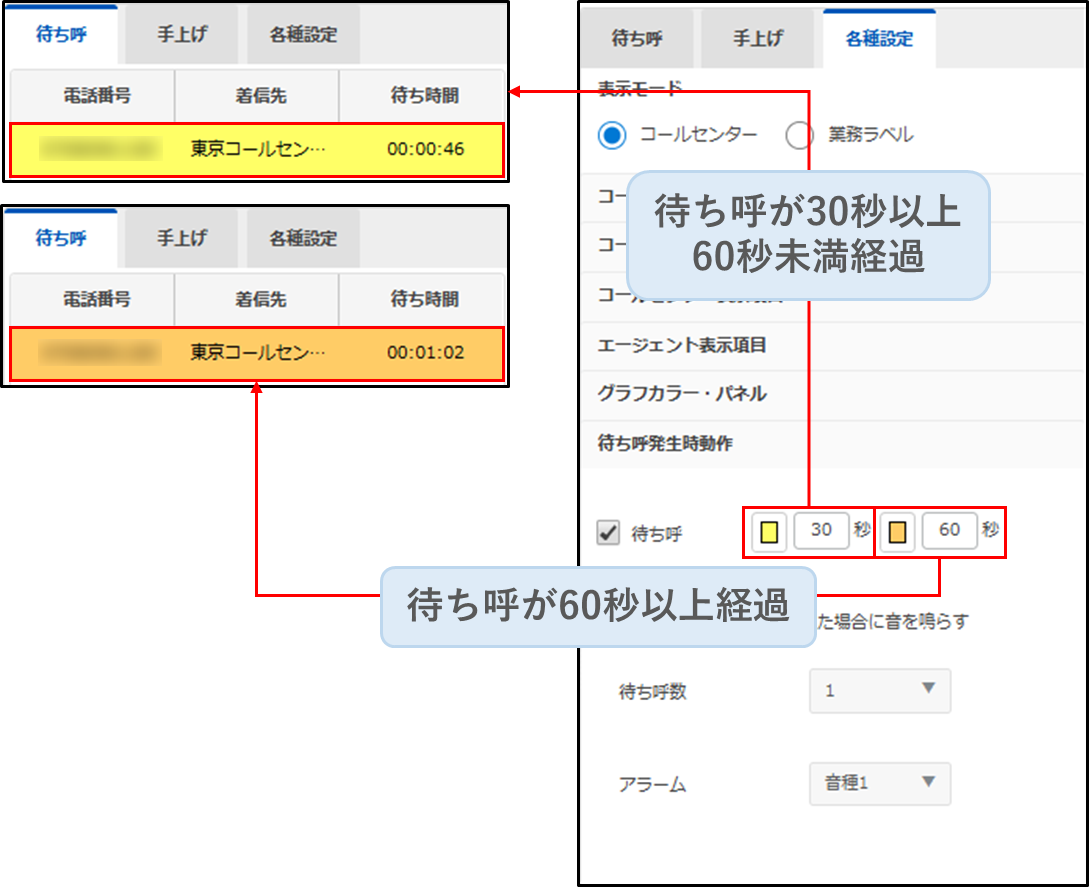
Task: Switch to 手上げ tab in the settings panel
Action: tap(758, 40)
